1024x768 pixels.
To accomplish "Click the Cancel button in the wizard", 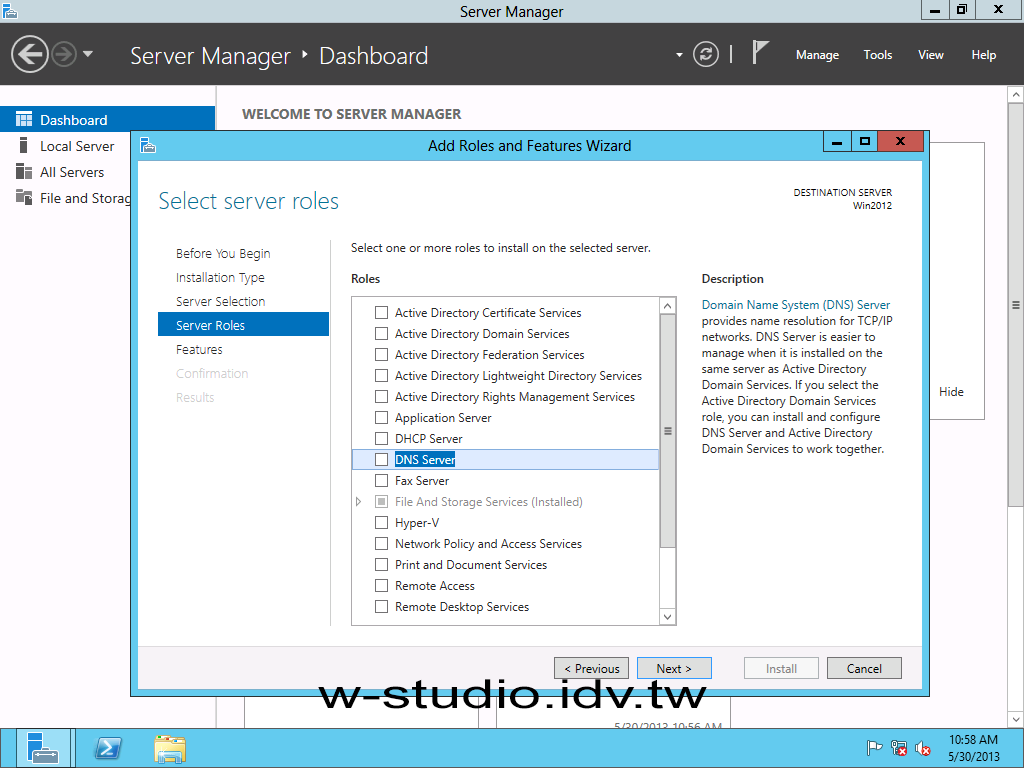I will (864, 668).
